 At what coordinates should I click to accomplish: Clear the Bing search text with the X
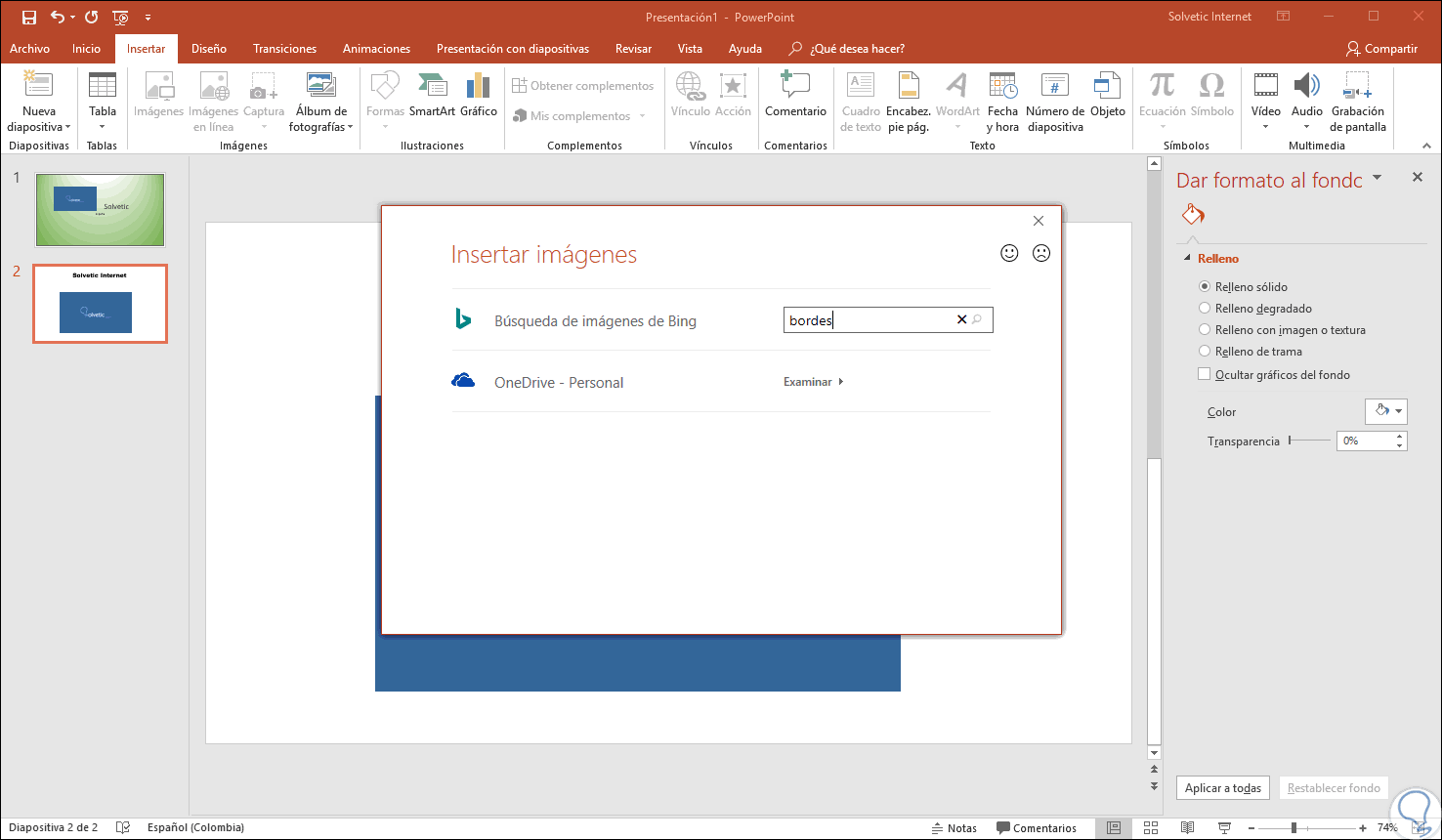click(x=961, y=319)
